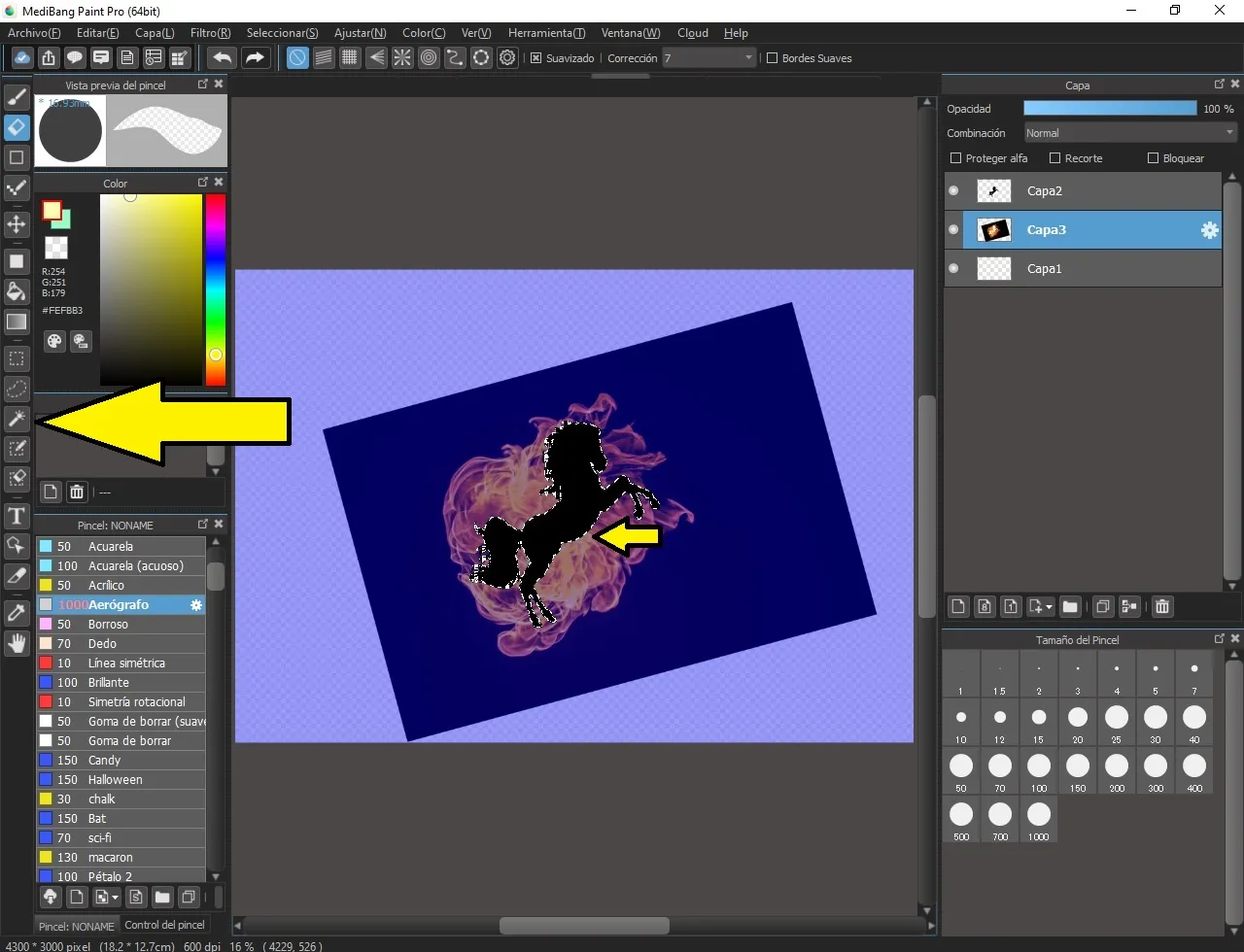
Task: Open the Ventana menu
Action: coord(631,33)
